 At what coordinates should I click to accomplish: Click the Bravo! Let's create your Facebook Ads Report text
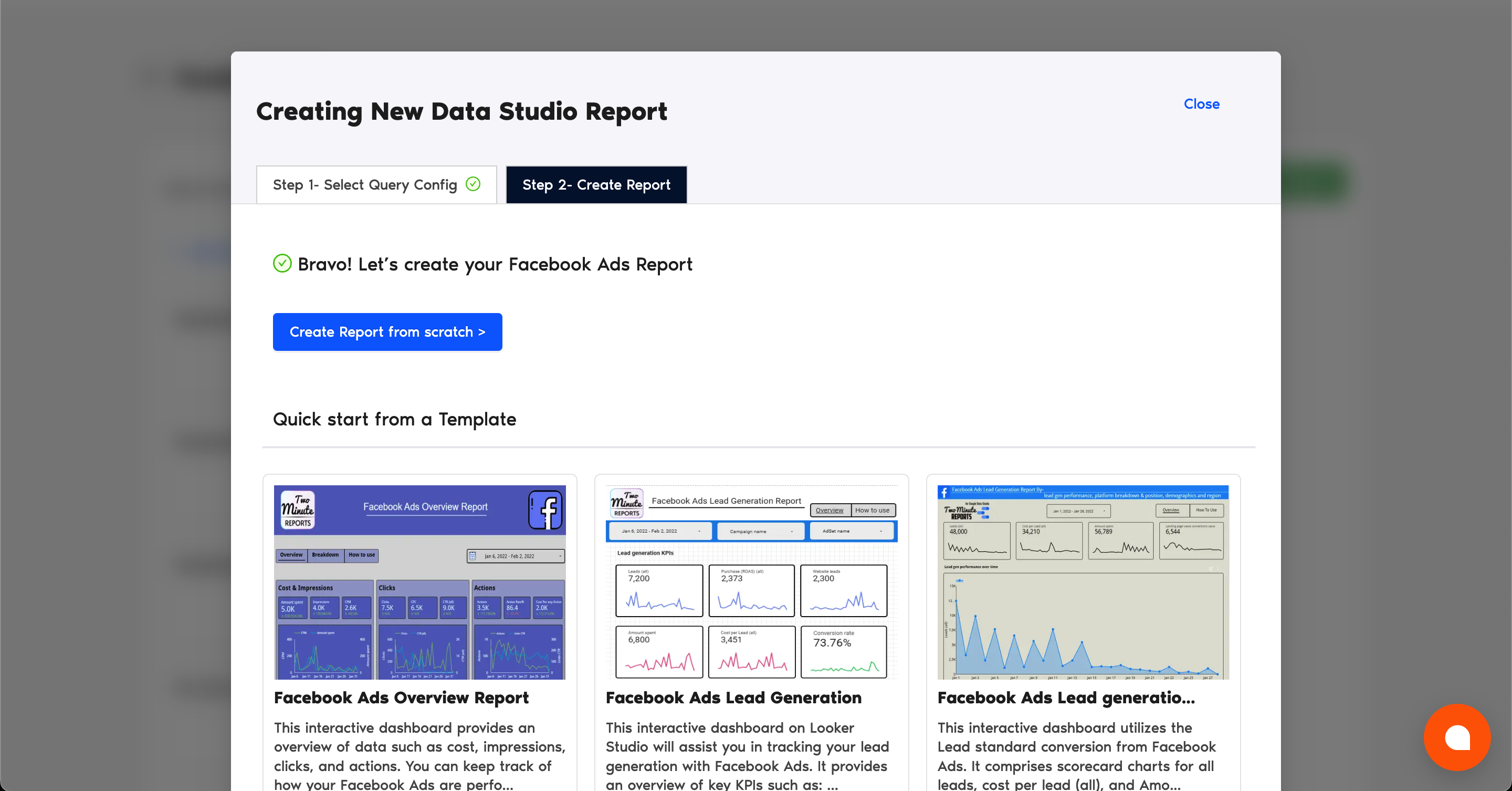(x=495, y=264)
